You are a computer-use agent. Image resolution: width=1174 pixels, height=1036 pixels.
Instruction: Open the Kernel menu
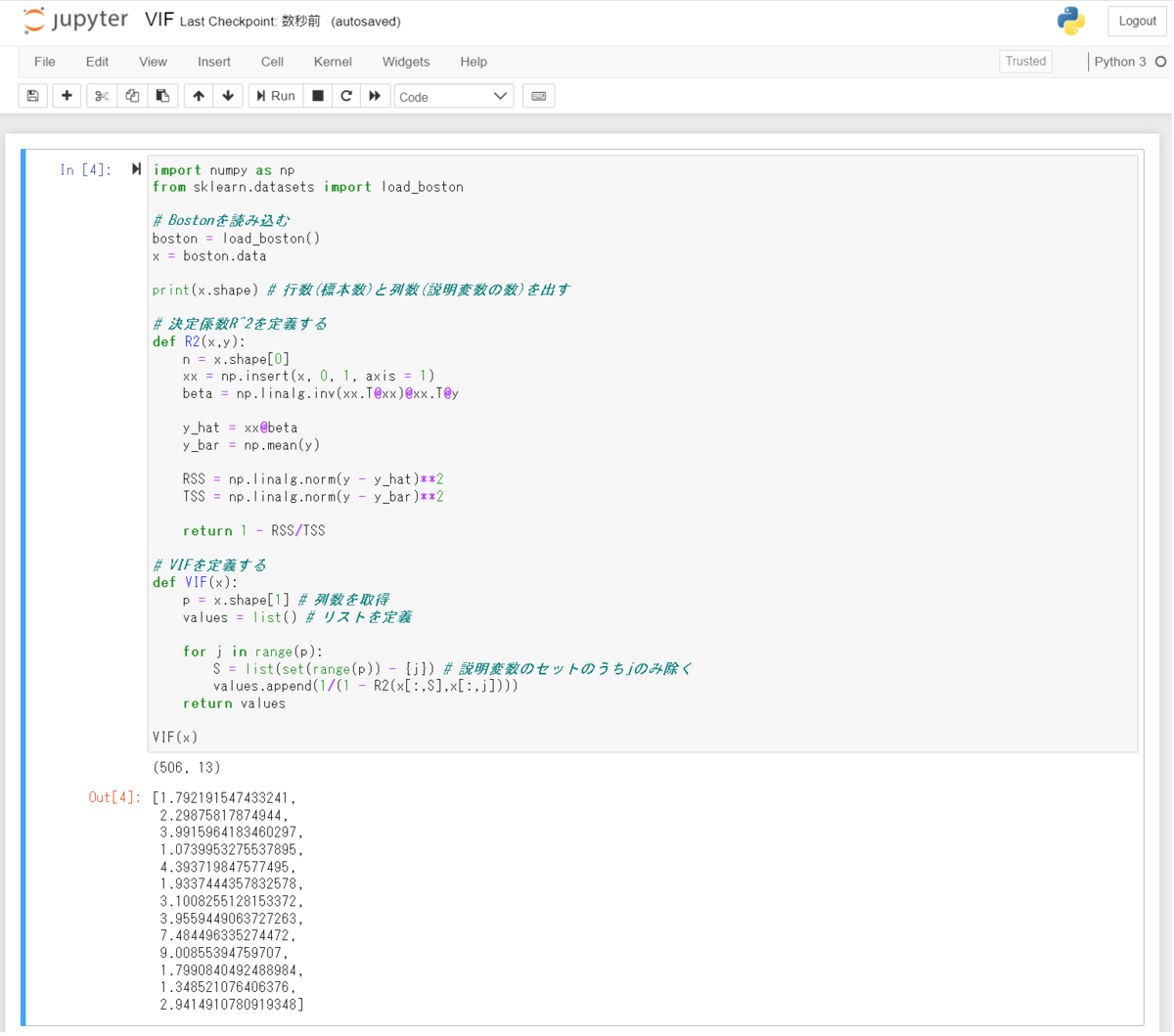pyautogui.click(x=333, y=62)
